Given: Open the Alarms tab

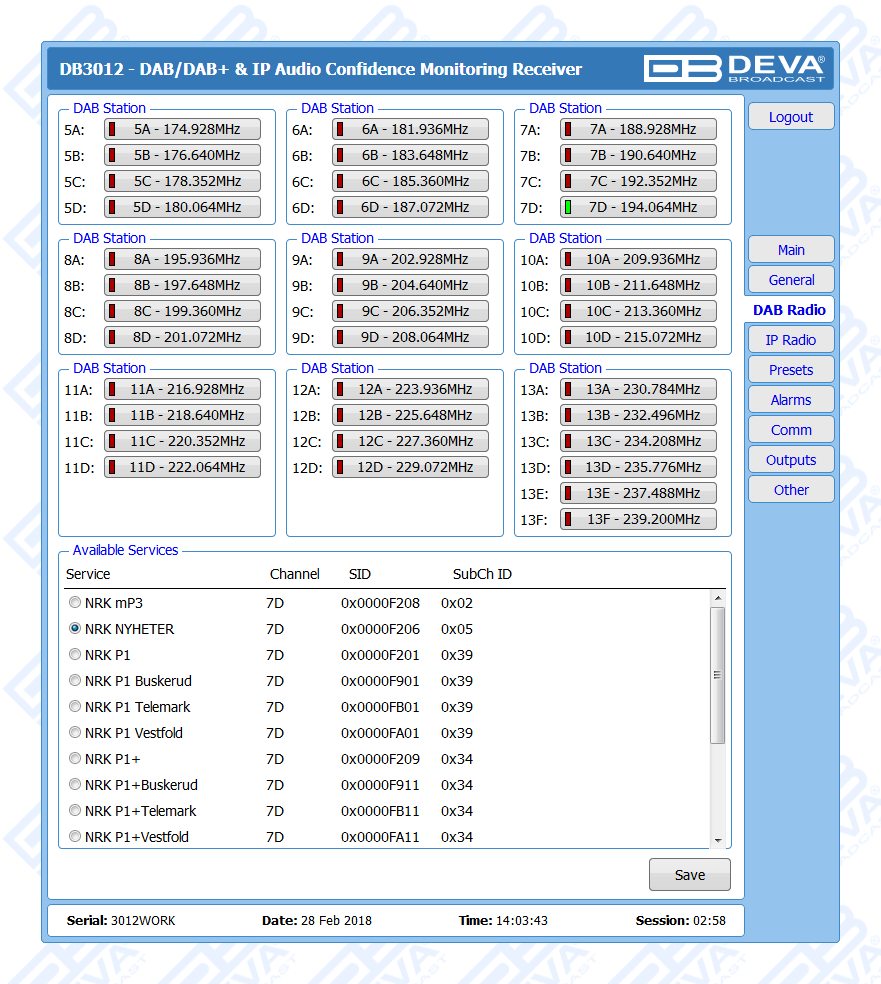Looking at the screenshot, I should pyautogui.click(x=790, y=400).
